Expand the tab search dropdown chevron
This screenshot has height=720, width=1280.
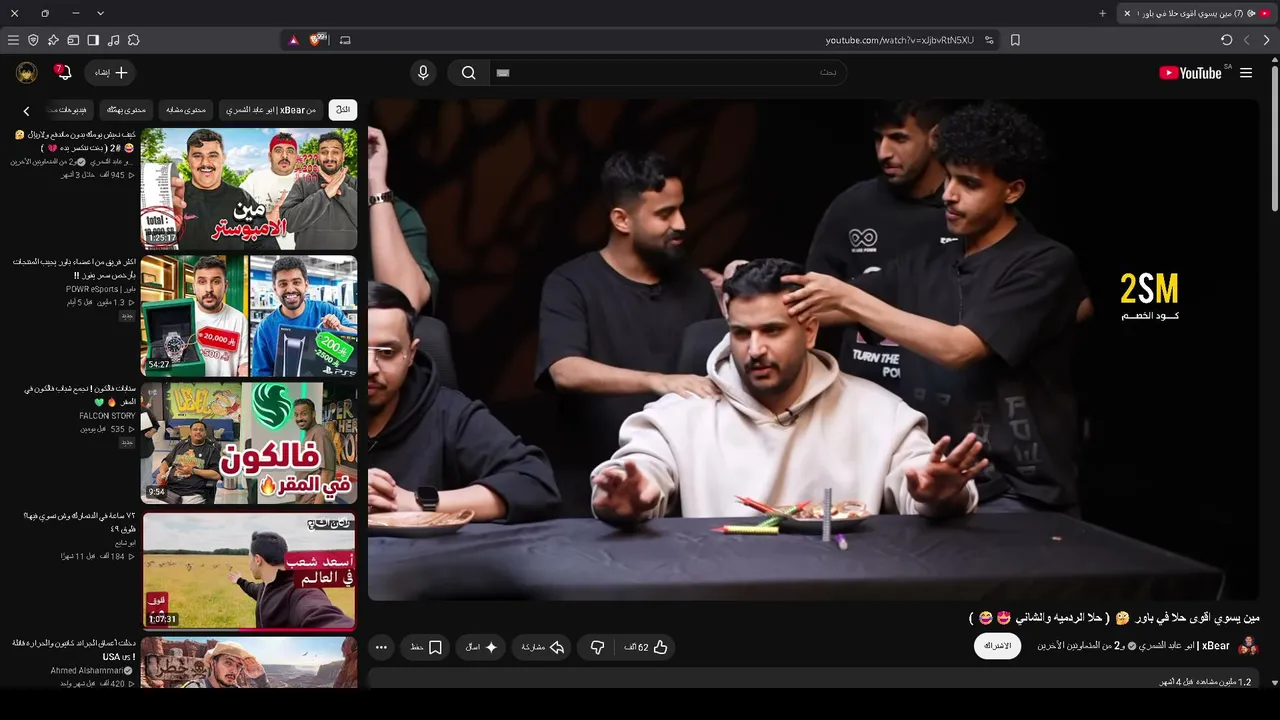(x=100, y=13)
